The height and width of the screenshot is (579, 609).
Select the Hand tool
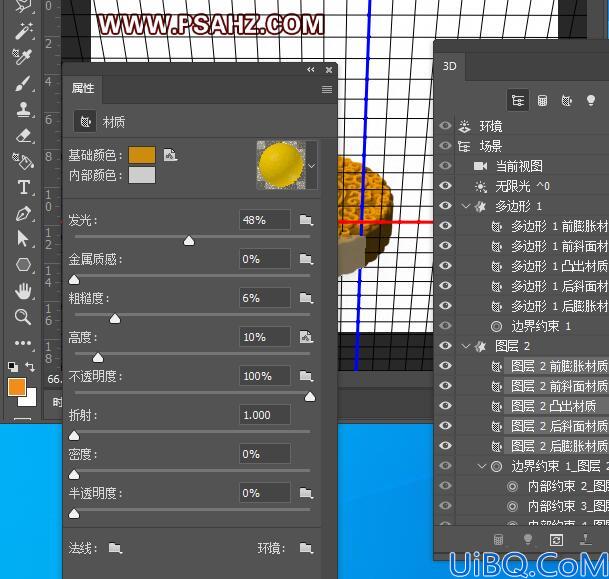pos(23,291)
